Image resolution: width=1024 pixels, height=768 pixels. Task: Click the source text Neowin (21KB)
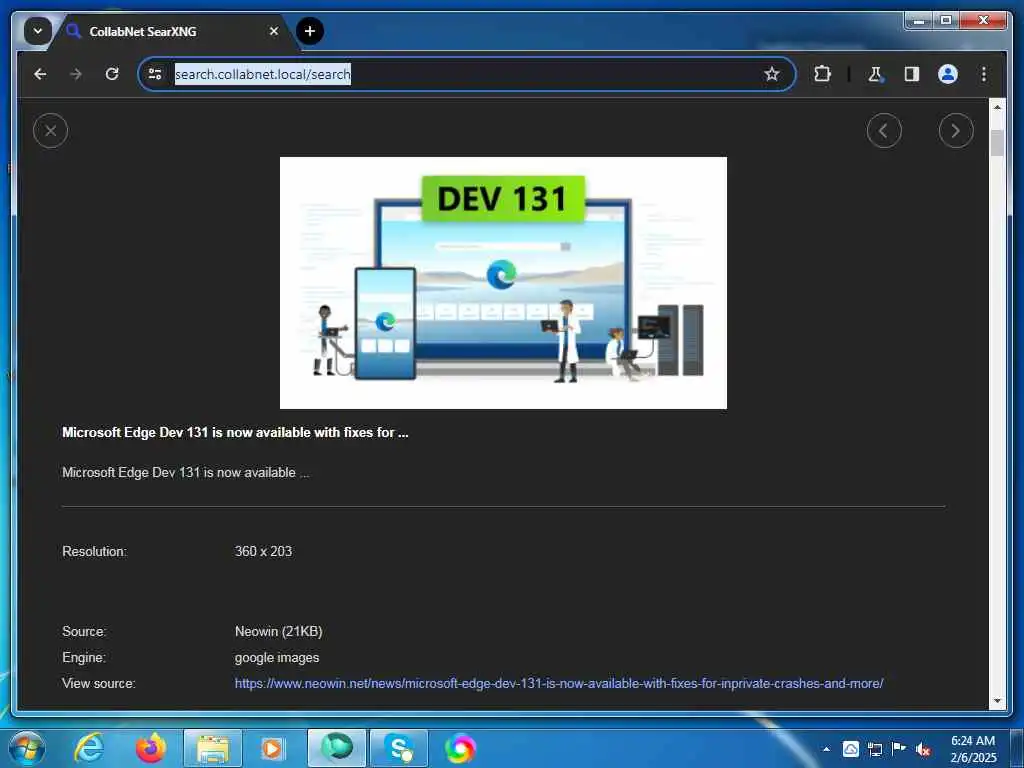click(x=278, y=632)
